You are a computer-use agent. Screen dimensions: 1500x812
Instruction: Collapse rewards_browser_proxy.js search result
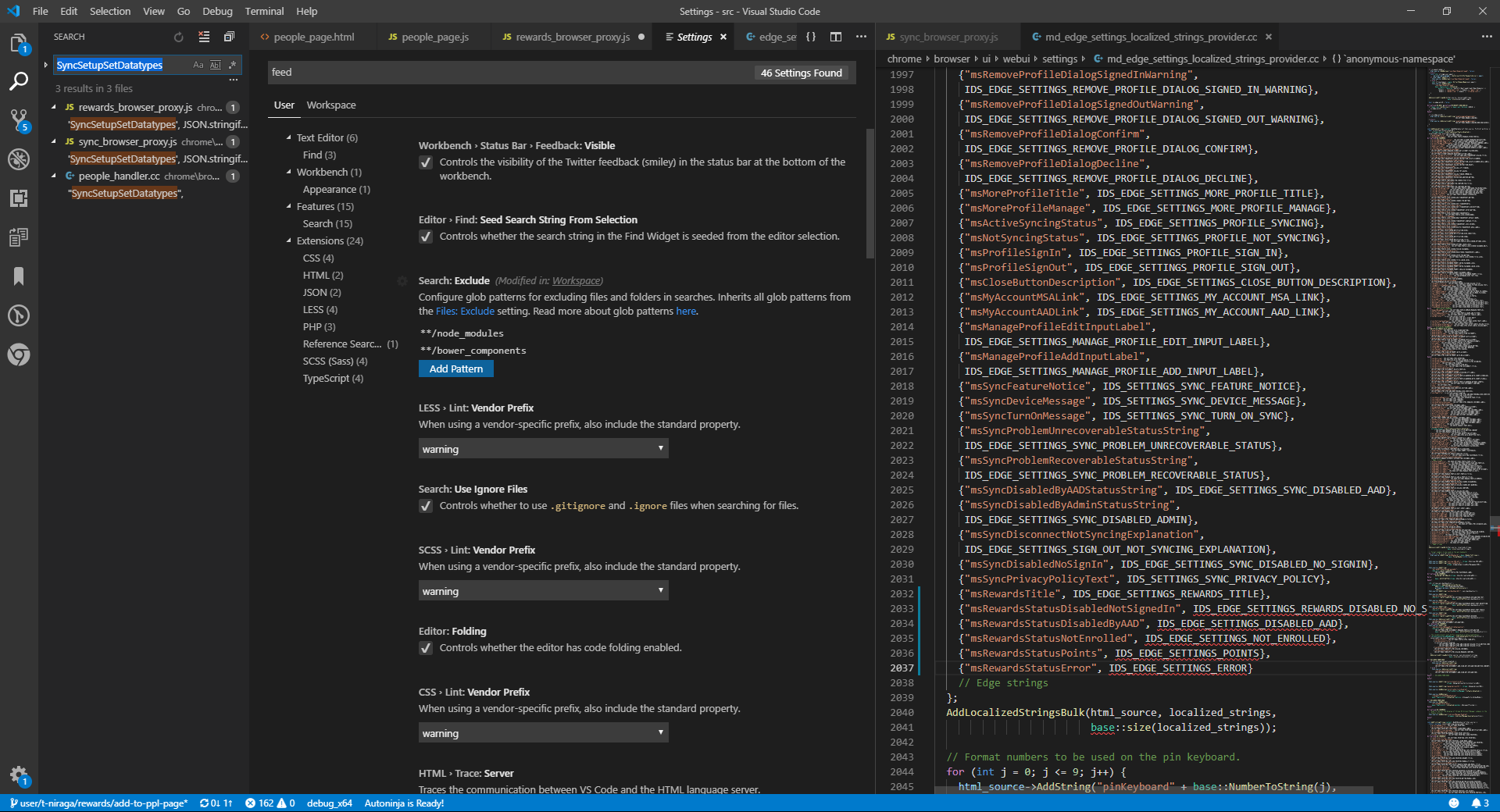click(x=54, y=107)
